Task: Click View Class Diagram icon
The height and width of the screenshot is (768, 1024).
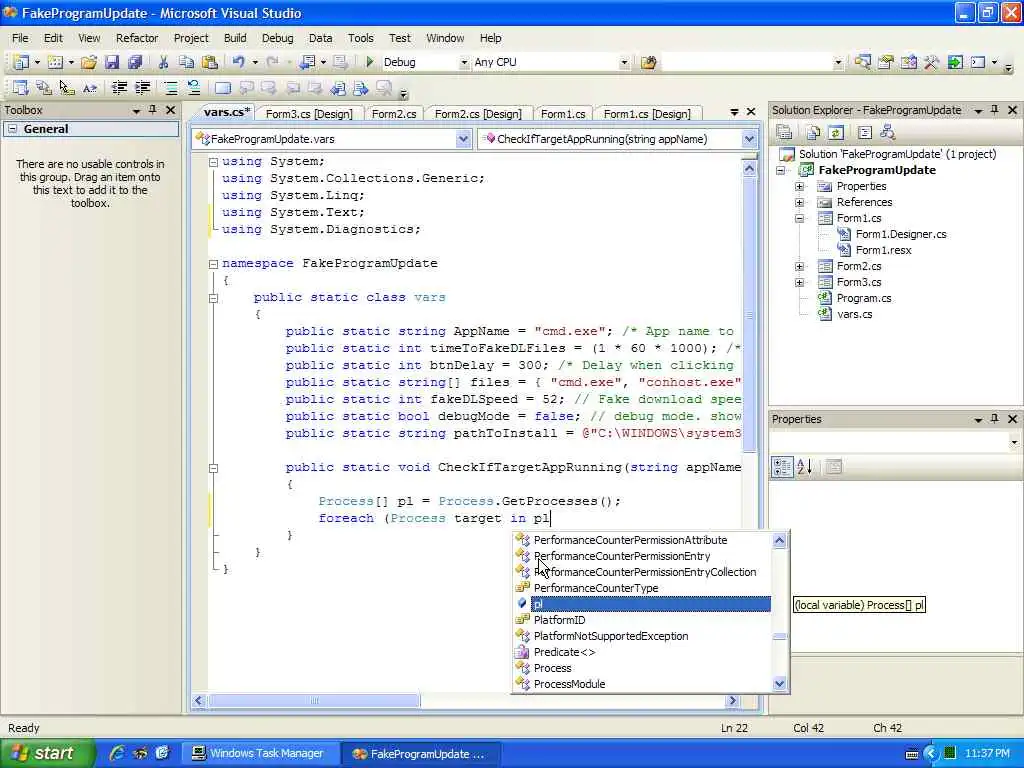Action: 888,133
